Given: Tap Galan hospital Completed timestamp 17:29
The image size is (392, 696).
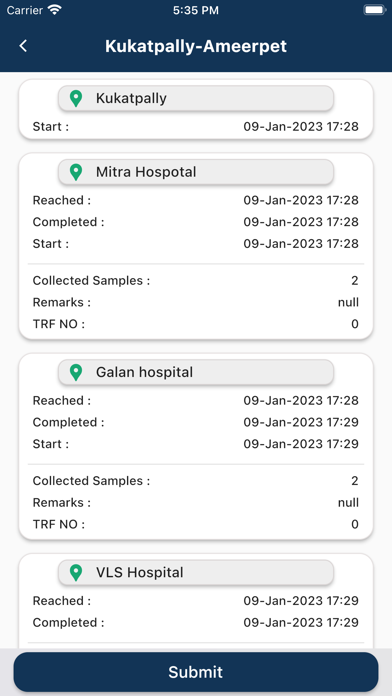Looking at the screenshot, I should click(301, 422).
